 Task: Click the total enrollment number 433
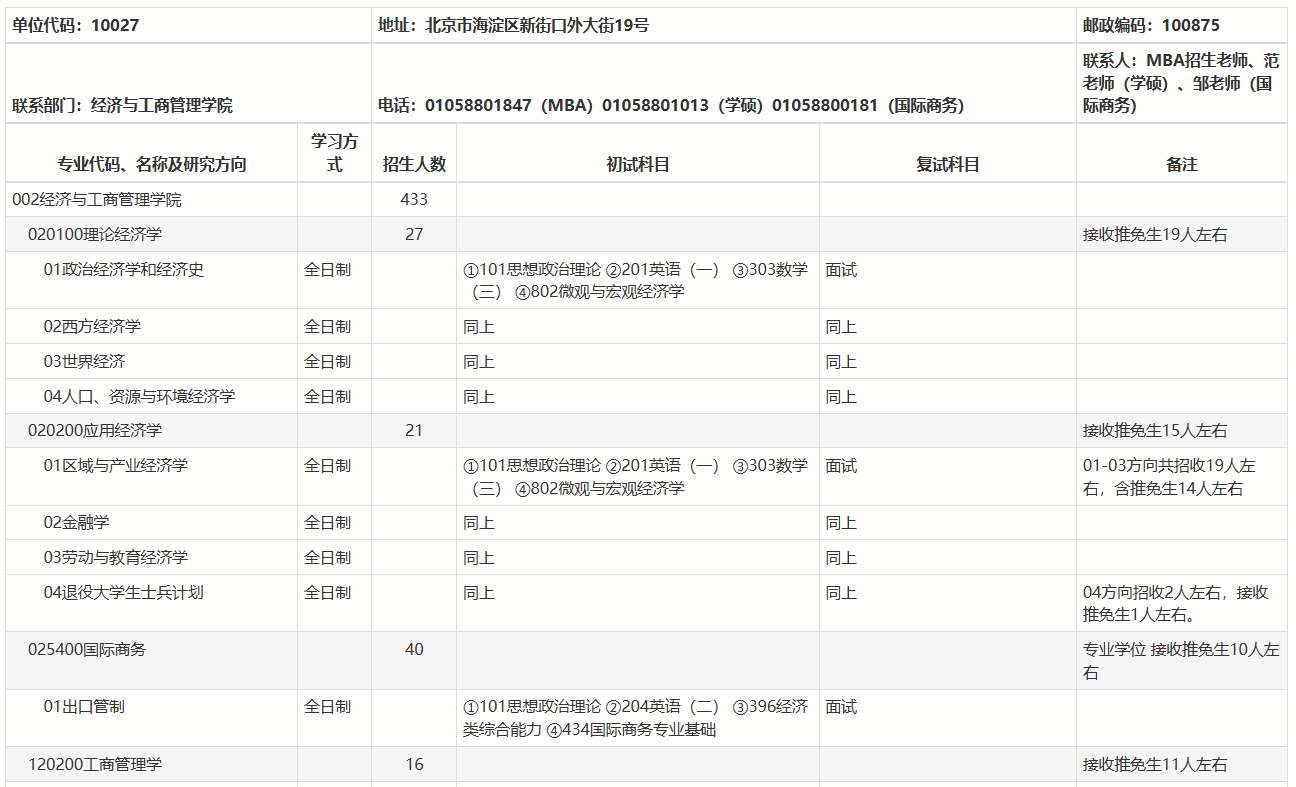414,201
